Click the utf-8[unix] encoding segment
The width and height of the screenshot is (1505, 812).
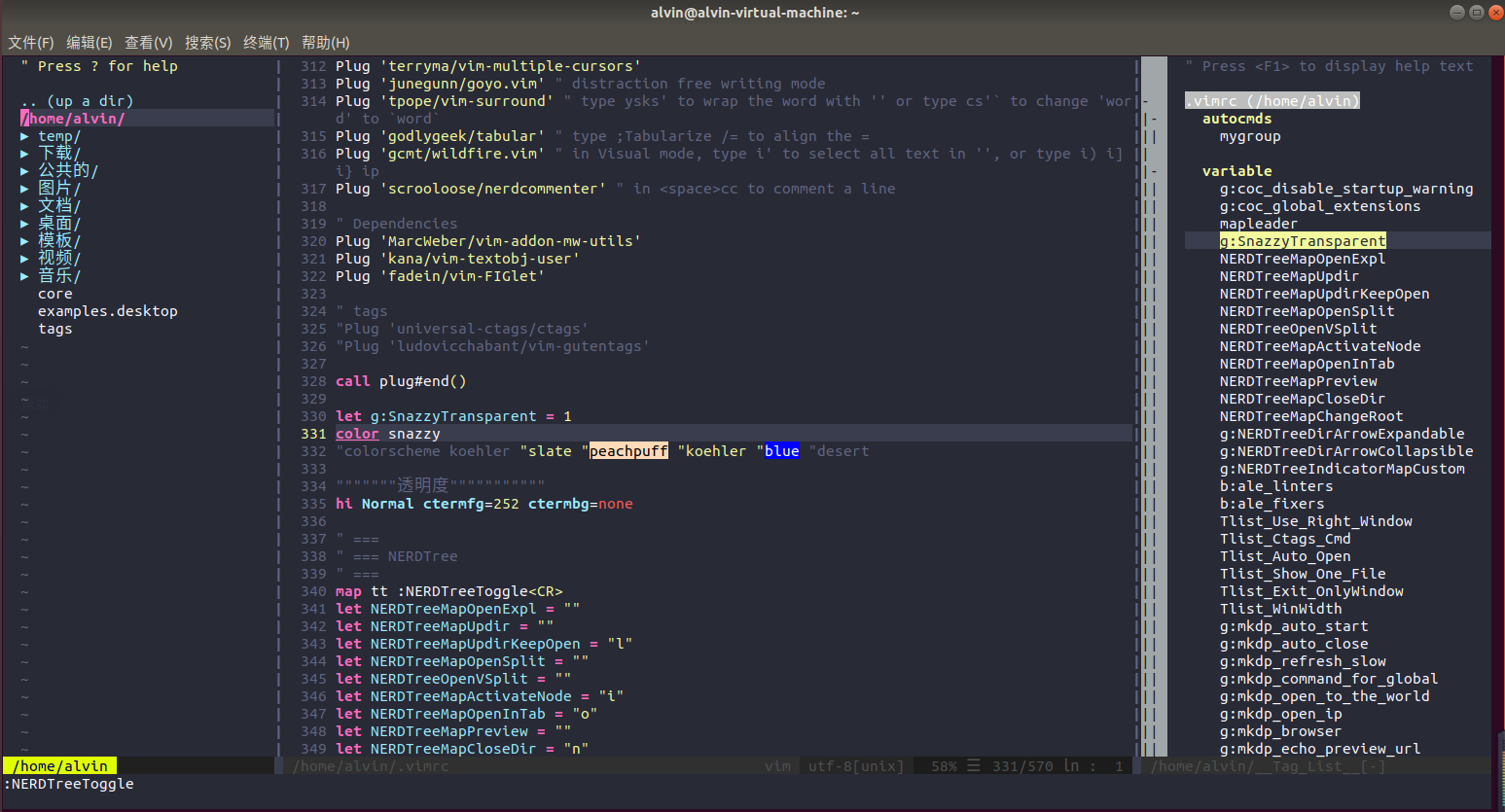855,765
